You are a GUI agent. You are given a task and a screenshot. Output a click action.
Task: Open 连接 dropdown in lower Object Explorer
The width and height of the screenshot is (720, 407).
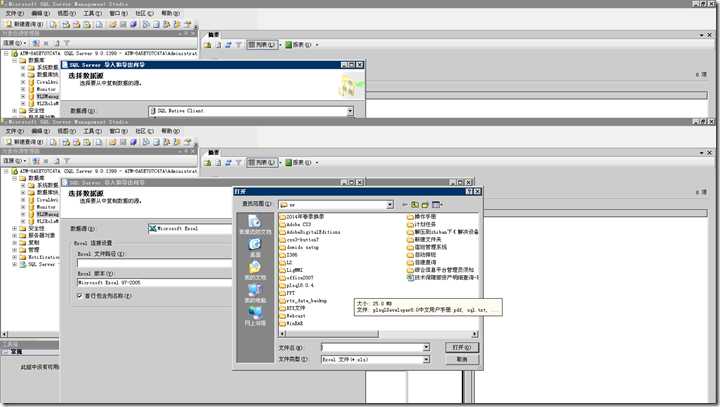coord(14,161)
